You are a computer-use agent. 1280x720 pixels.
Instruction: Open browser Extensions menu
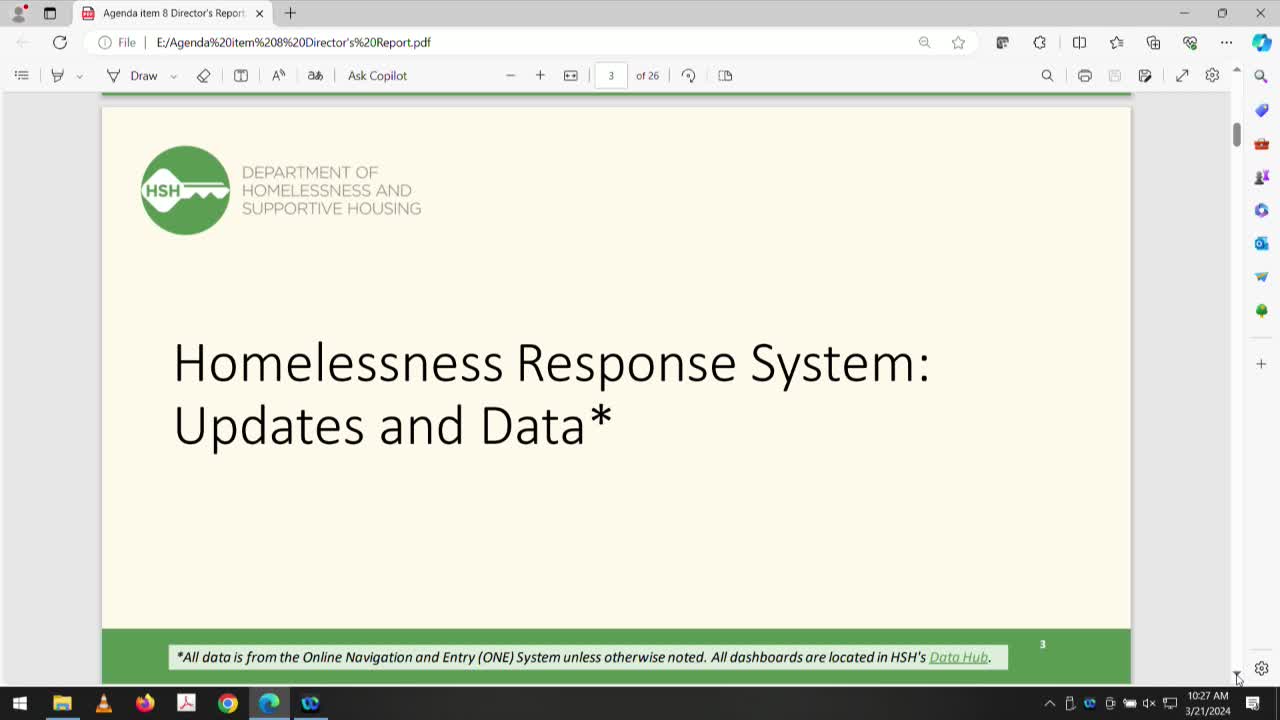1040,42
